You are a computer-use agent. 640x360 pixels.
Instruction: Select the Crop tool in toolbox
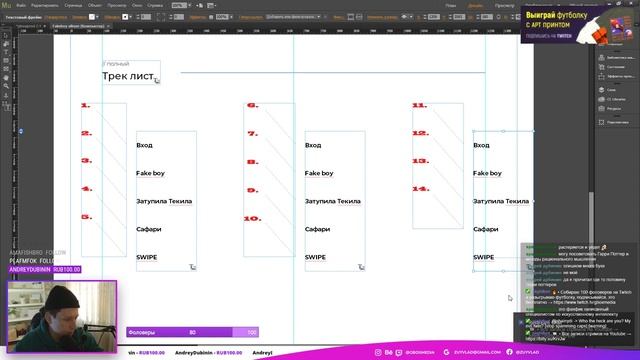[6, 44]
